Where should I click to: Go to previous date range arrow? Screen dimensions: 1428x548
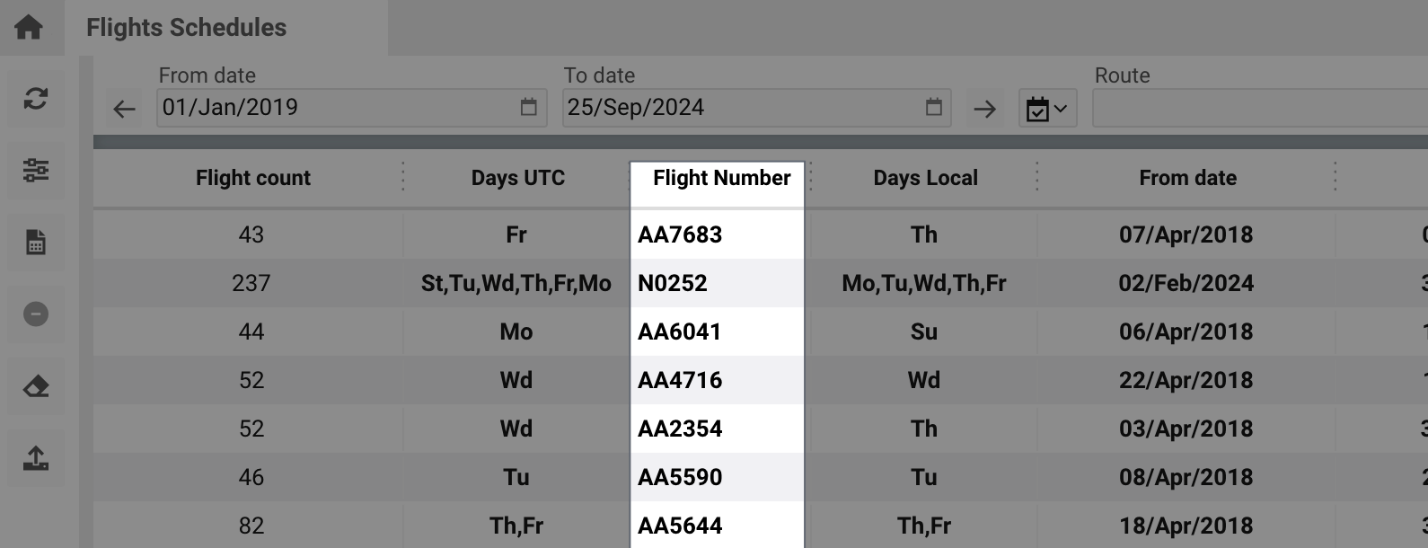(124, 109)
